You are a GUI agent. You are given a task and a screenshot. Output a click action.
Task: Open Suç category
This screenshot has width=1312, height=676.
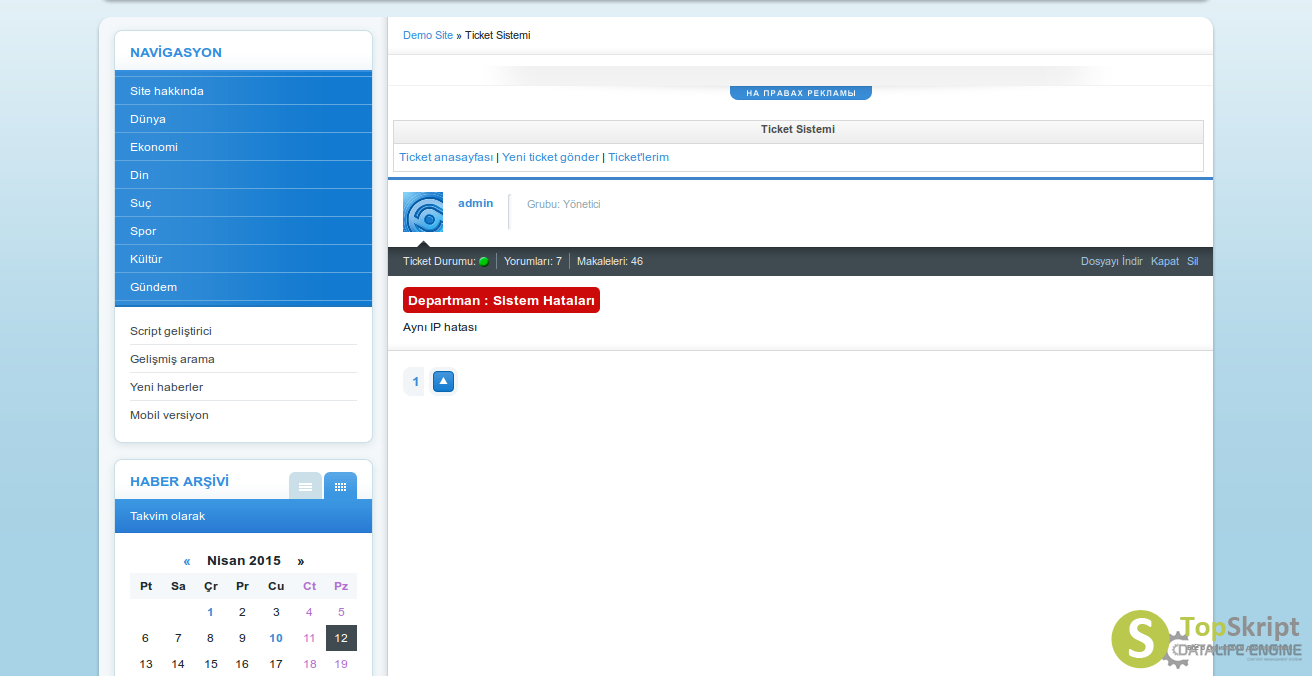[243, 203]
